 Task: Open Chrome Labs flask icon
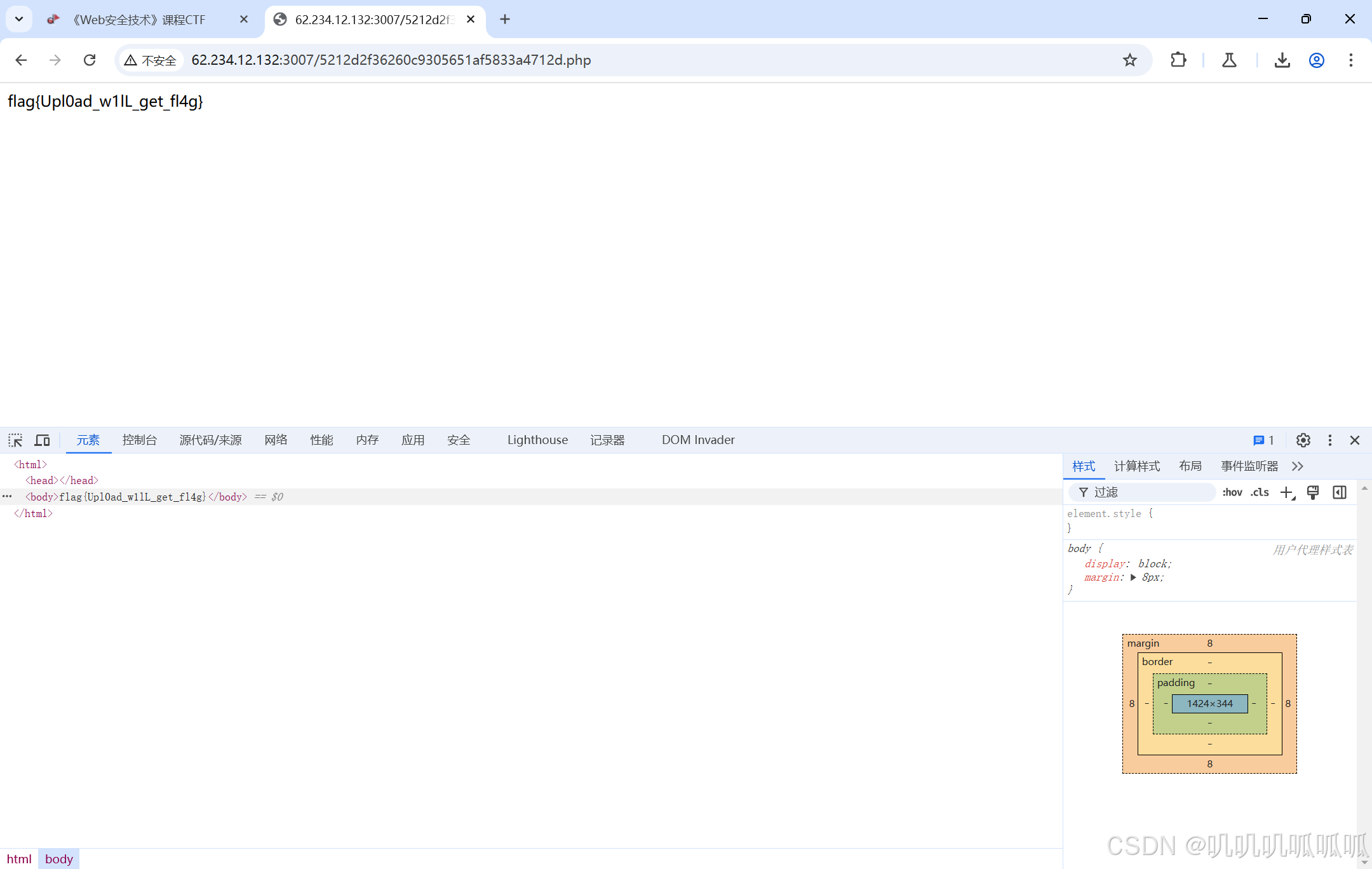[x=1229, y=60]
